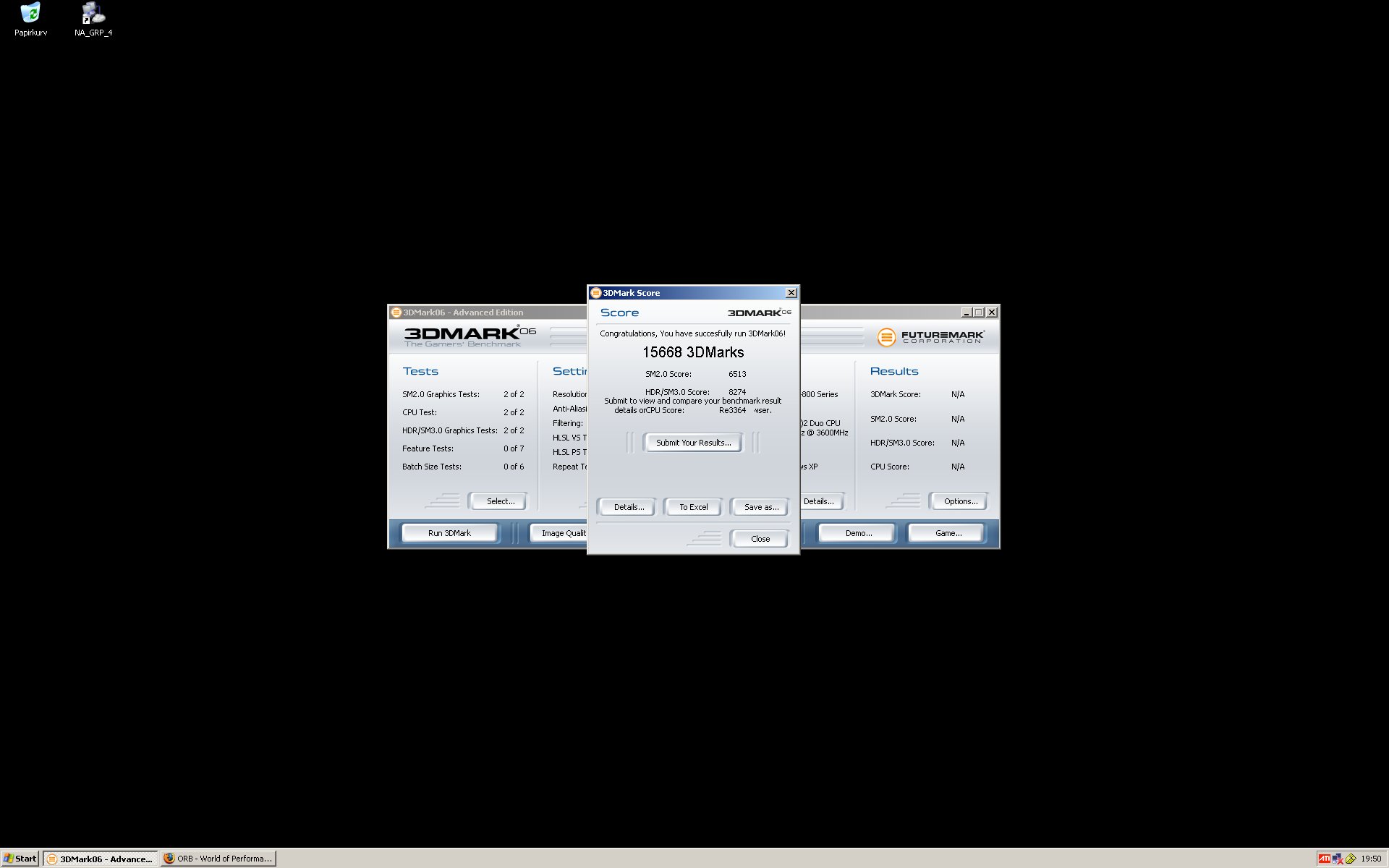Open Options... in the Results panel
1389x868 pixels.
960,501
